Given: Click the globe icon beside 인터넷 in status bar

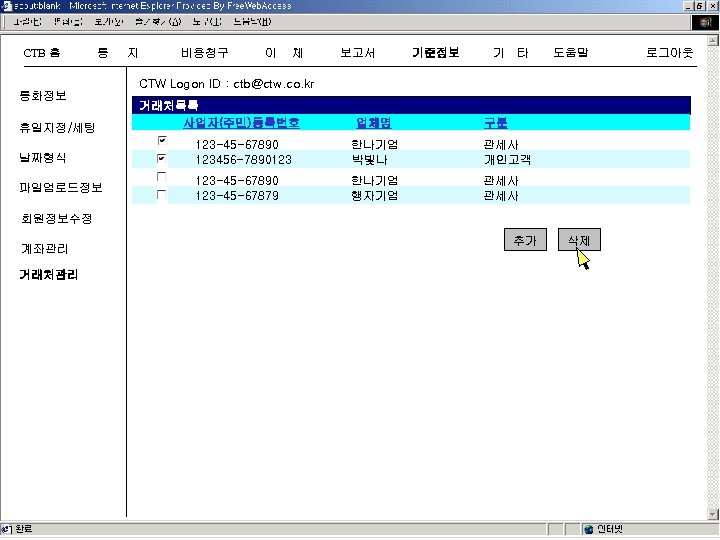Looking at the screenshot, I should pyautogui.click(x=588, y=529).
